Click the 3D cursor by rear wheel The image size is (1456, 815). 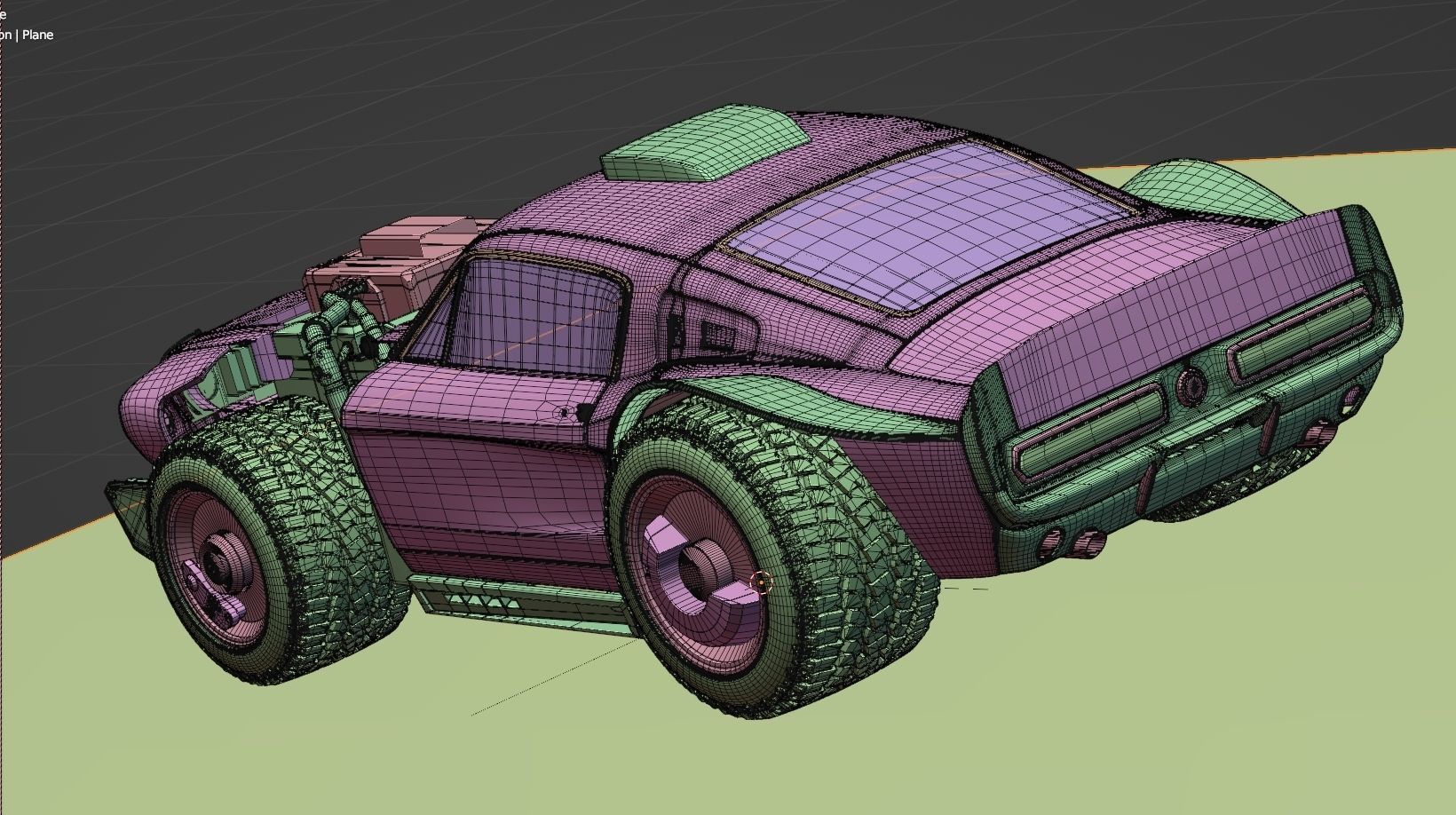pyautogui.click(x=762, y=582)
